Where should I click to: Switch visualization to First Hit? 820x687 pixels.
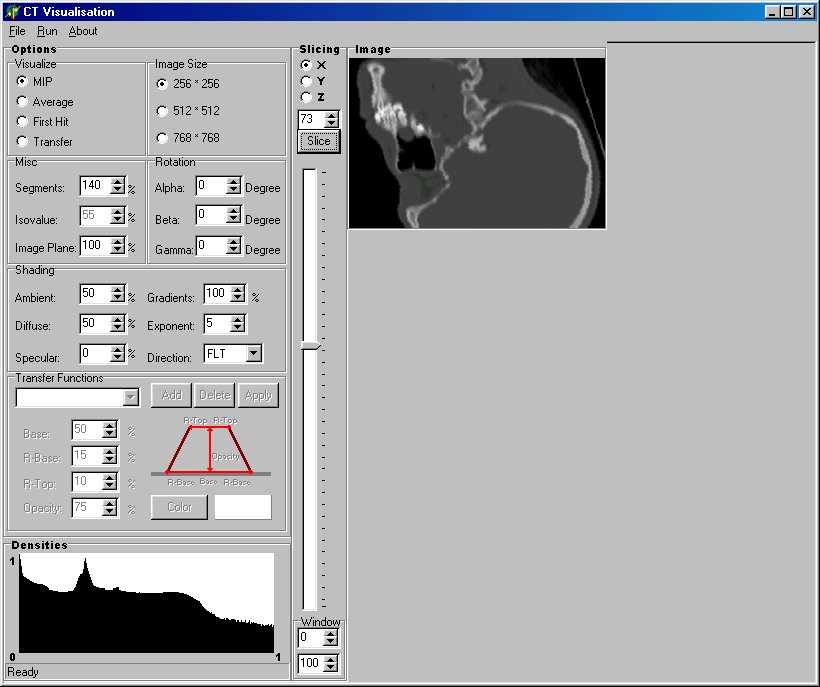pyautogui.click(x=23, y=122)
